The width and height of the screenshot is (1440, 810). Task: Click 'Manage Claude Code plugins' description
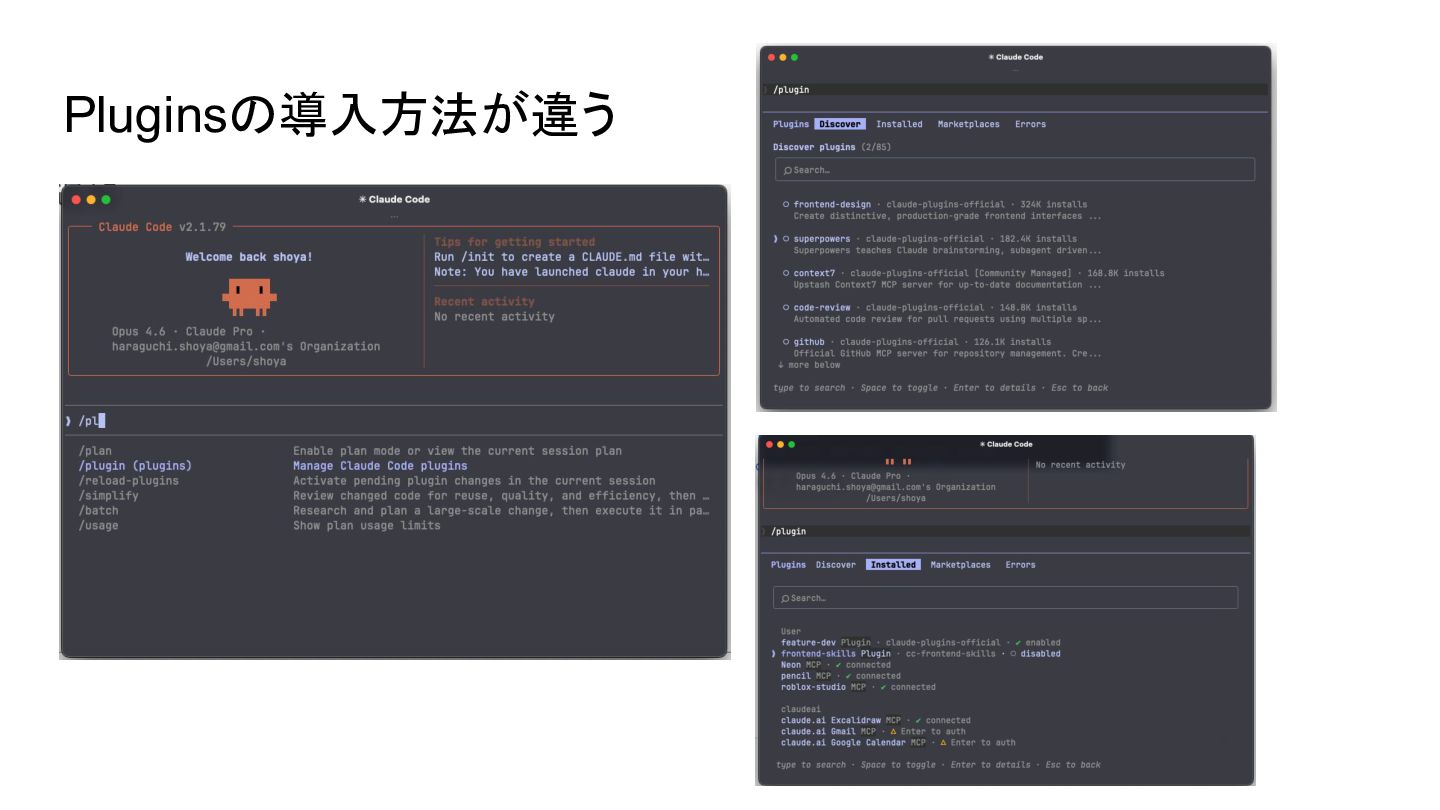(x=380, y=466)
